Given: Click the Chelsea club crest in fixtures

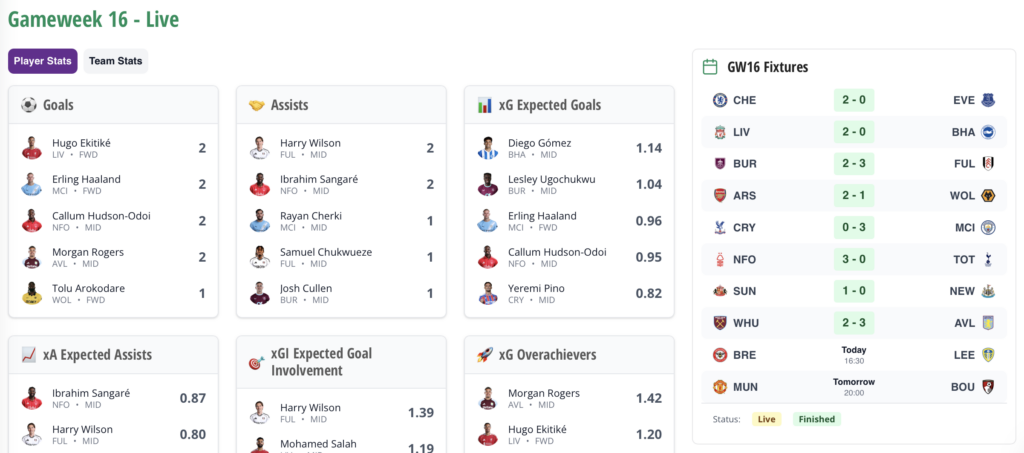Looking at the screenshot, I should (719, 100).
